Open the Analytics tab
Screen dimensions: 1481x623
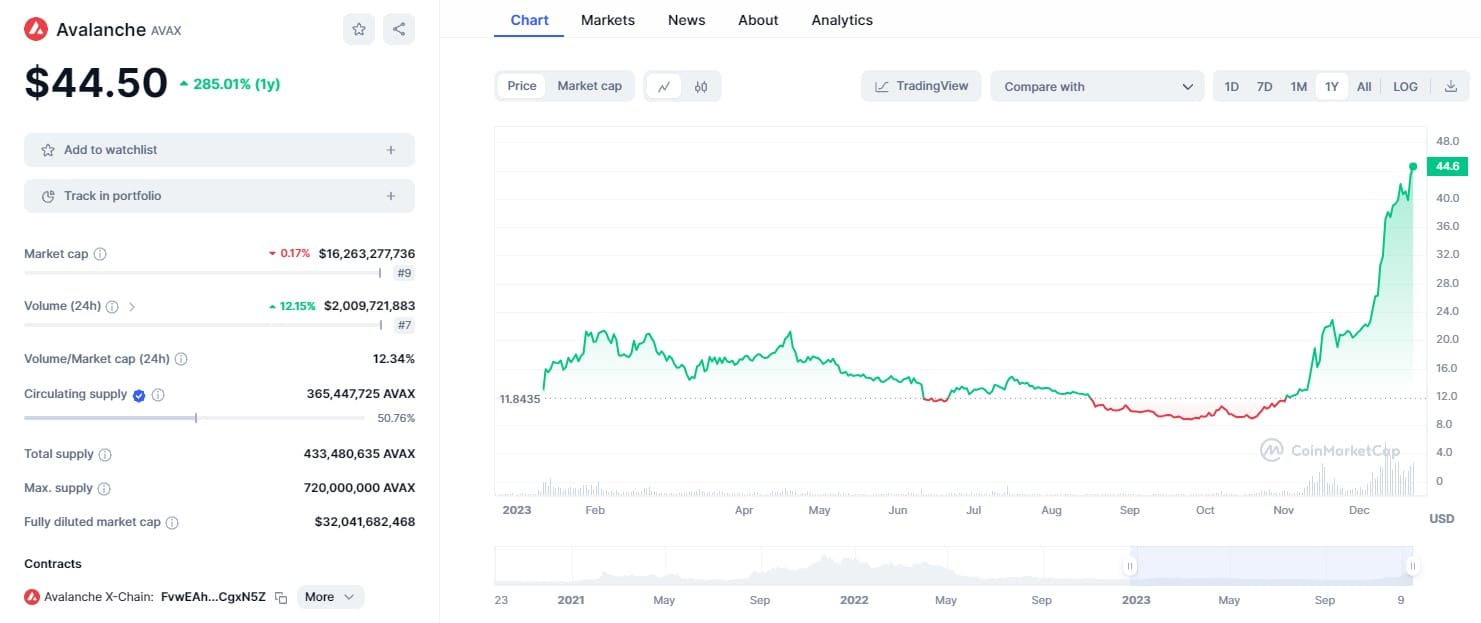tap(841, 20)
